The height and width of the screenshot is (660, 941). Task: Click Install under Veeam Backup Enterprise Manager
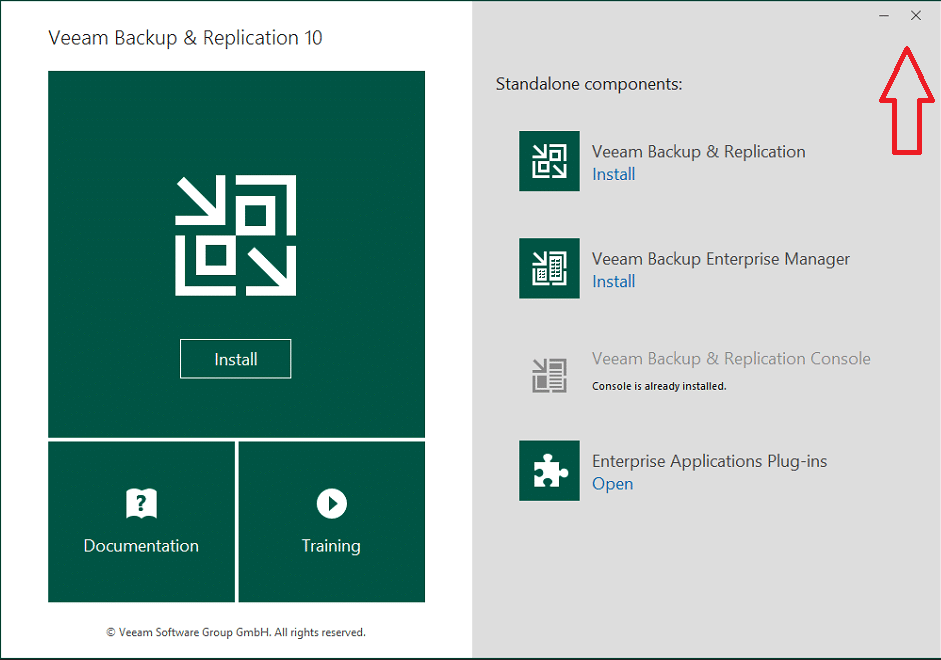tap(613, 281)
